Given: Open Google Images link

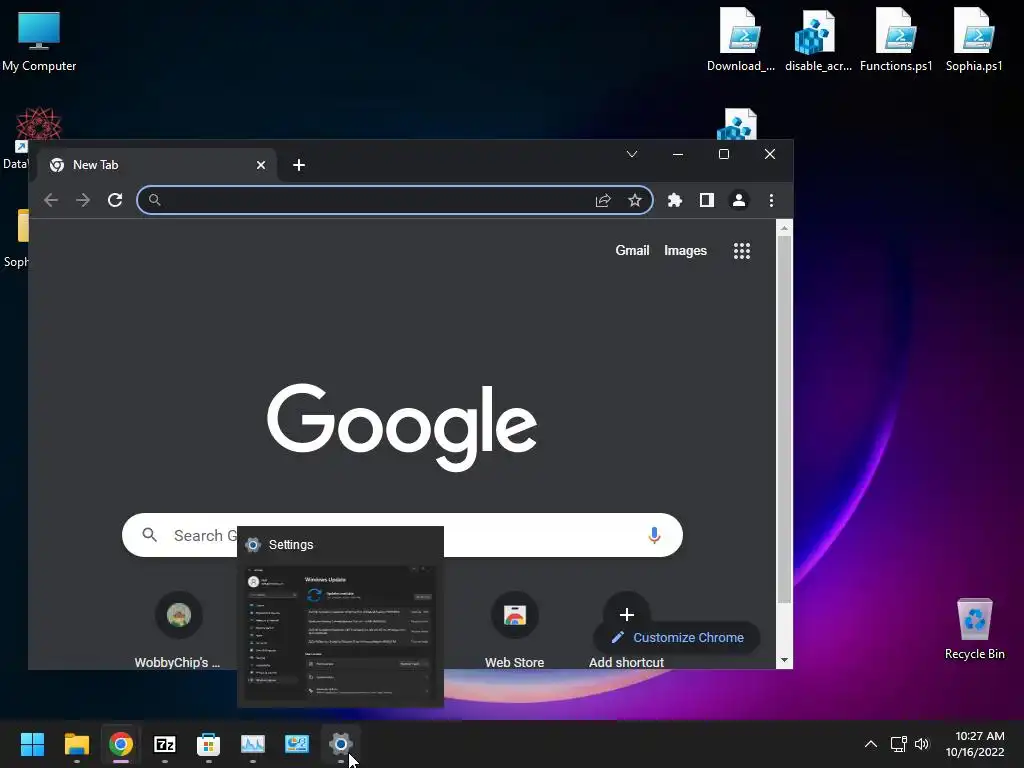Looking at the screenshot, I should pyautogui.click(x=685, y=251).
